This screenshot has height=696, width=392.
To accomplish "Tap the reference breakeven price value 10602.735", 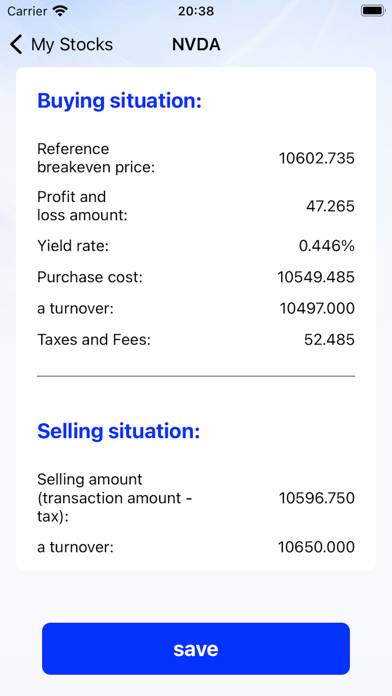I will (317, 158).
